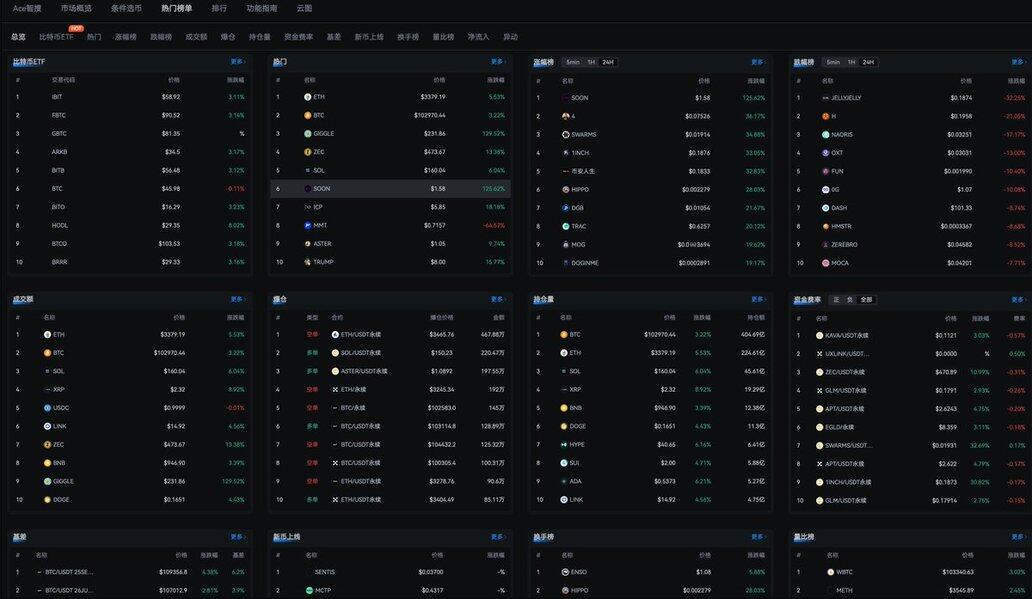Expand 爆仓 panel via 更多 arrow
Image resolution: width=1032 pixels, height=599 pixels.
click(498, 299)
